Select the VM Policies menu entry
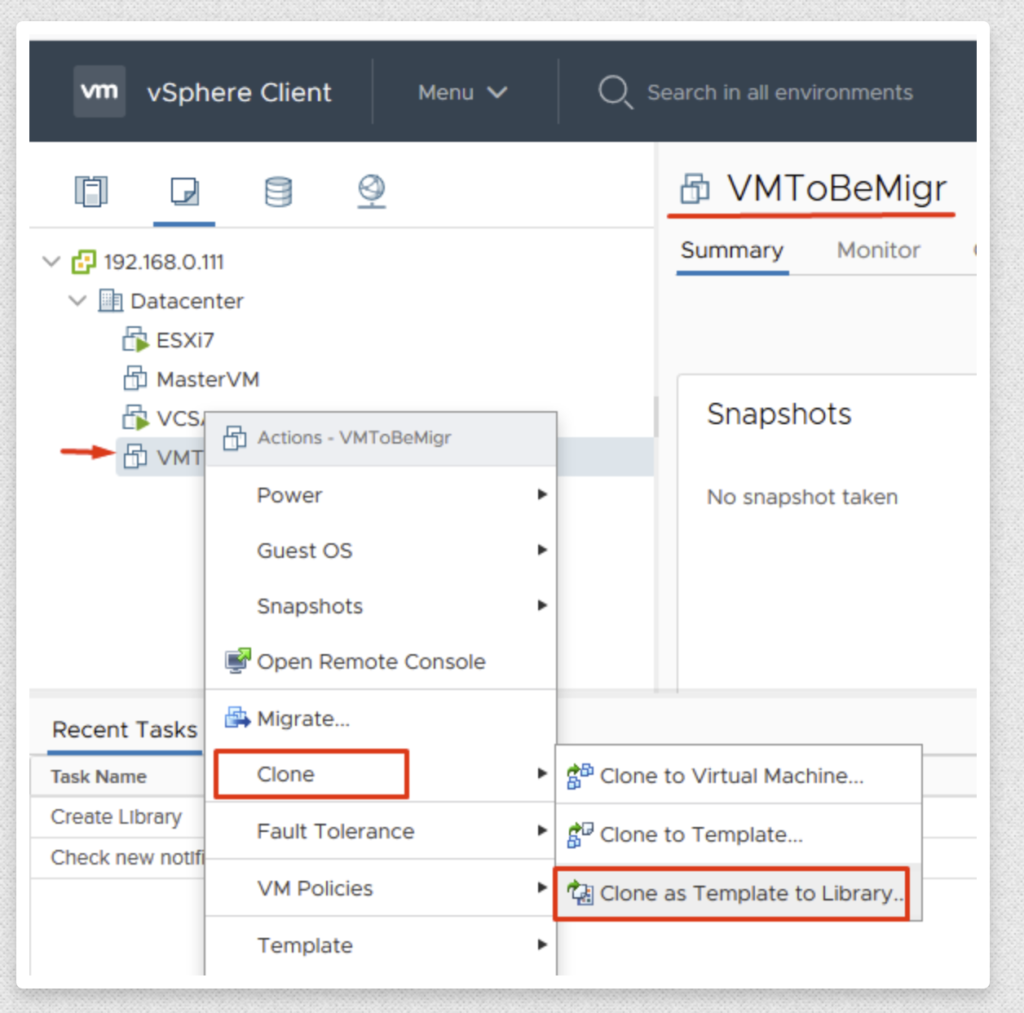The width and height of the screenshot is (1024, 1013). (381, 888)
